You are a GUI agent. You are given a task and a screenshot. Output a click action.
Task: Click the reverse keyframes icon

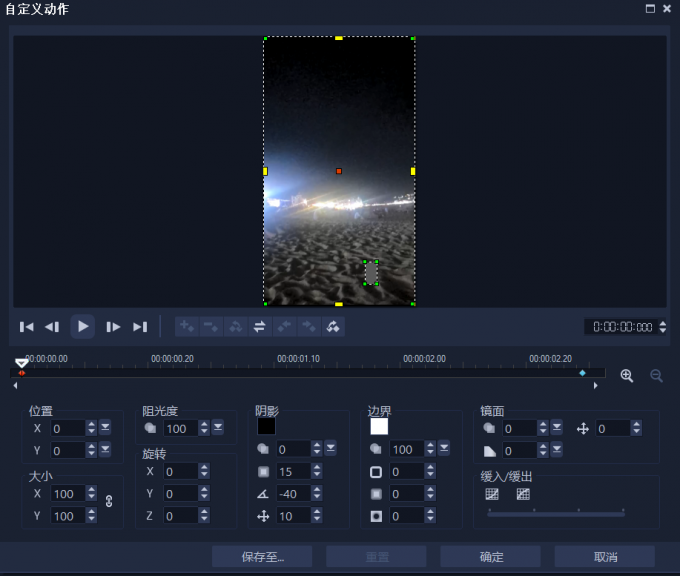click(x=260, y=326)
